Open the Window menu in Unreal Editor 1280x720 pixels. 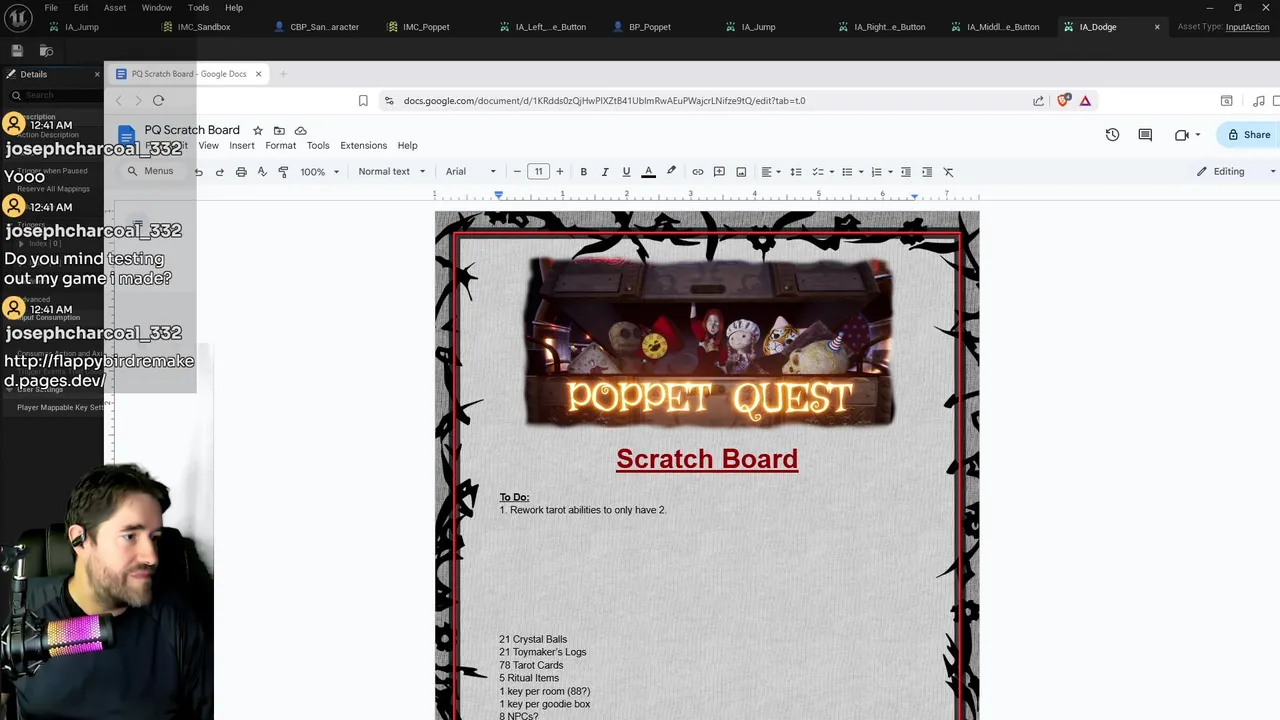(156, 7)
